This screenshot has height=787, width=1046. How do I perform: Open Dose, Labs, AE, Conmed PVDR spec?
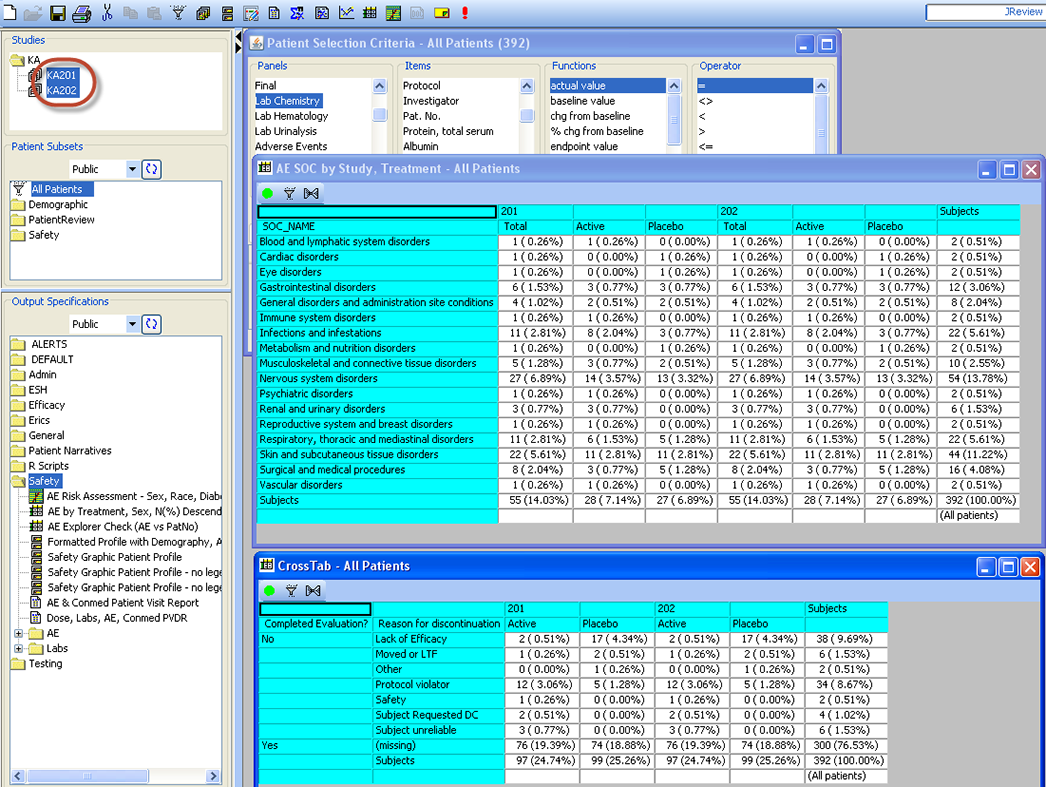[x=117, y=618]
